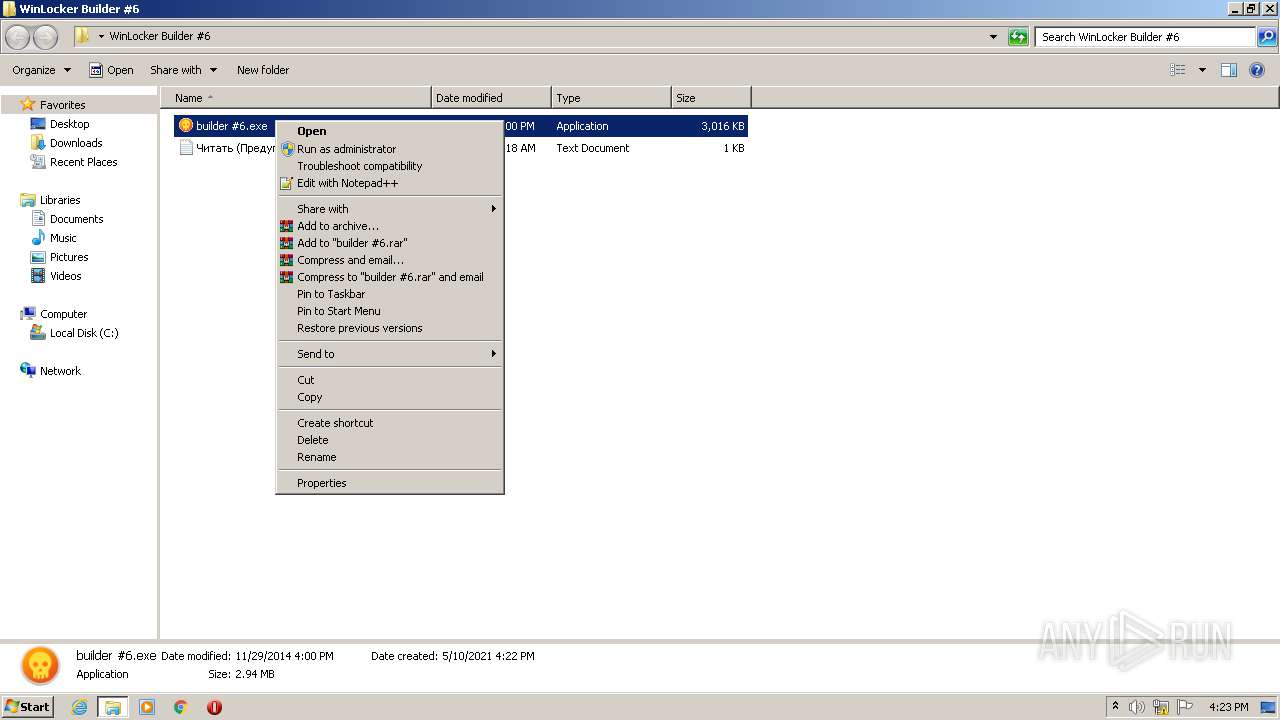Choose Open in context menu
Viewport: 1280px width, 720px height.
tap(389, 131)
